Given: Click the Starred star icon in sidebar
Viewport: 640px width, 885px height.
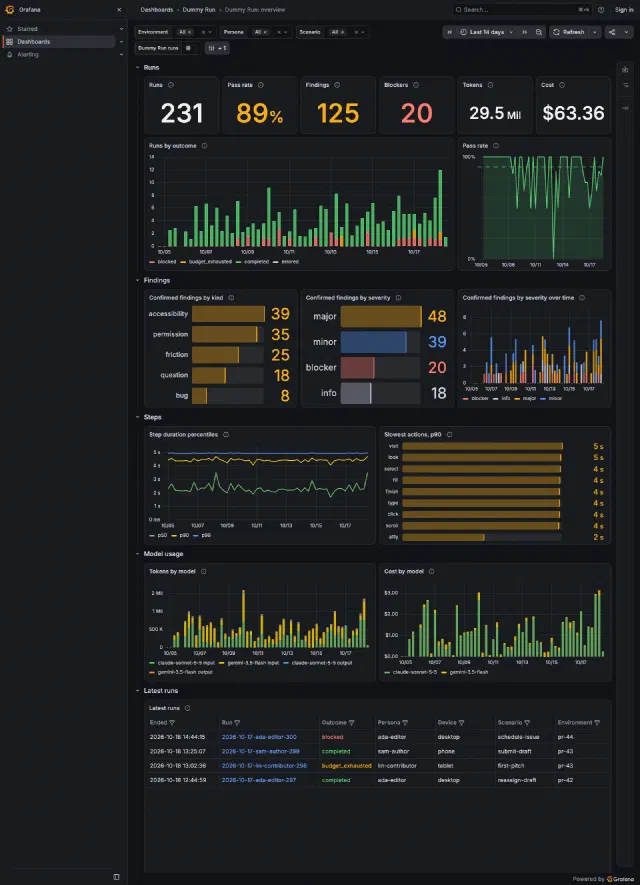Looking at the screenshot, I should coord(10,29).
